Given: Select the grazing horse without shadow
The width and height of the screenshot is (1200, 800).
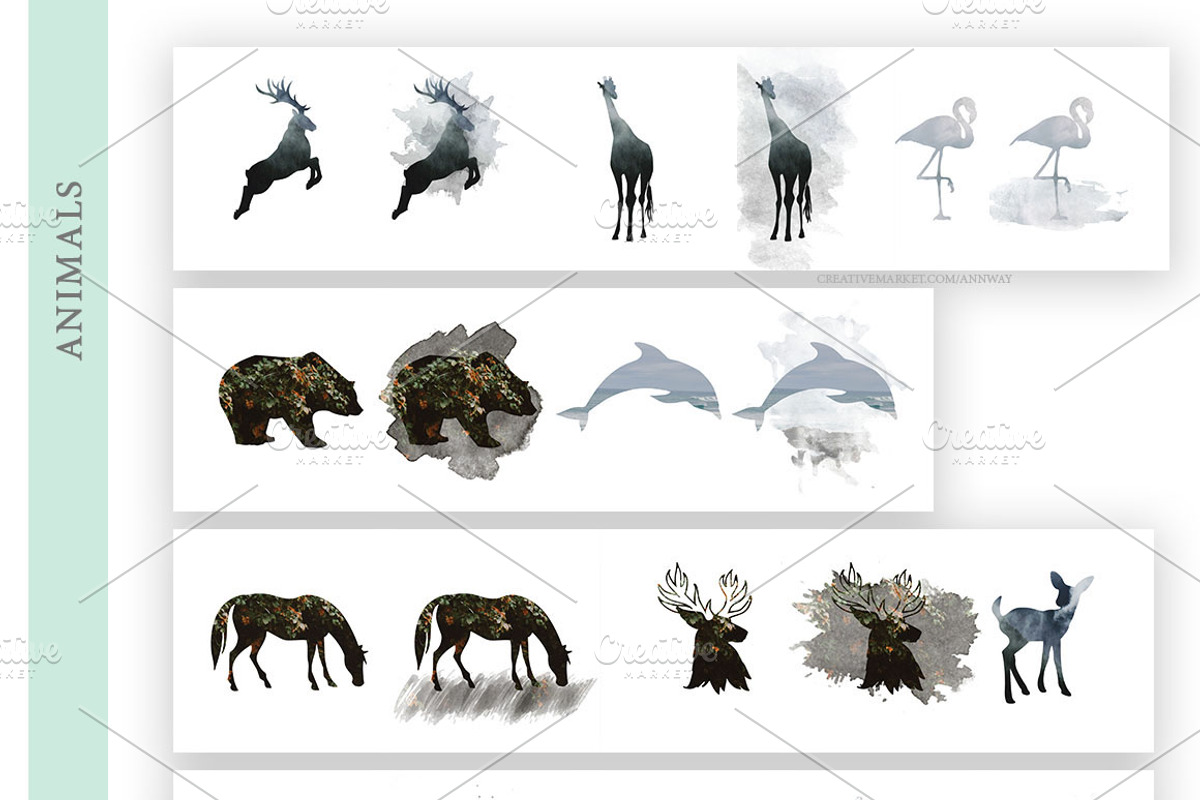Looking at the screenshot, I should point(288,641).
